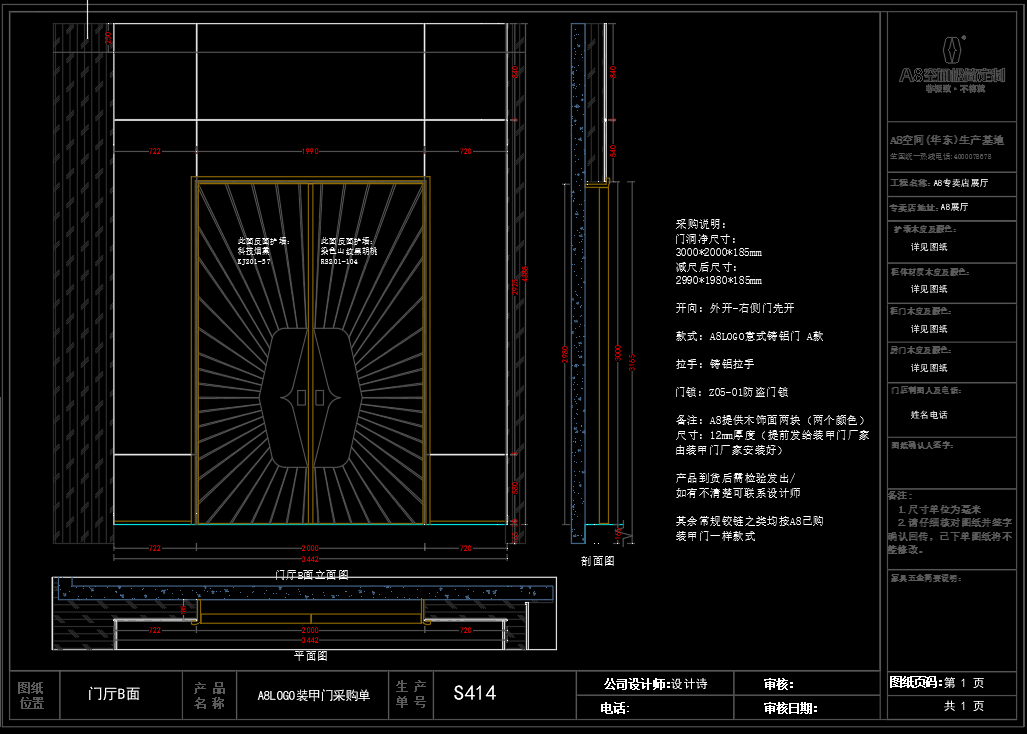Click the left door hexagonal center panel
Screen dimensions: 1027x734
285,397
